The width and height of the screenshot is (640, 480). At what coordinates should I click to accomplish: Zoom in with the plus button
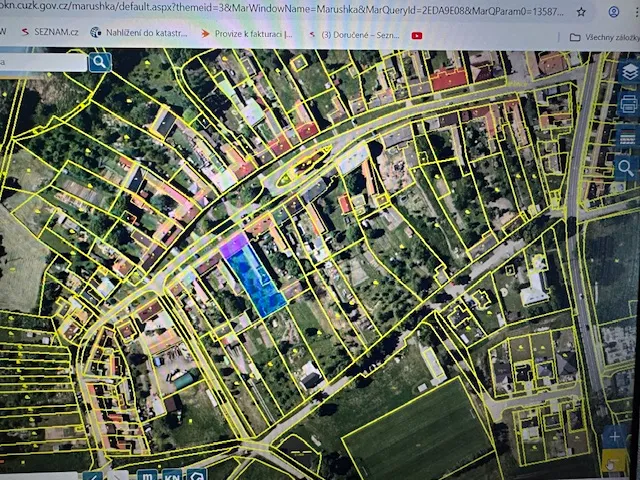[614, 437]
